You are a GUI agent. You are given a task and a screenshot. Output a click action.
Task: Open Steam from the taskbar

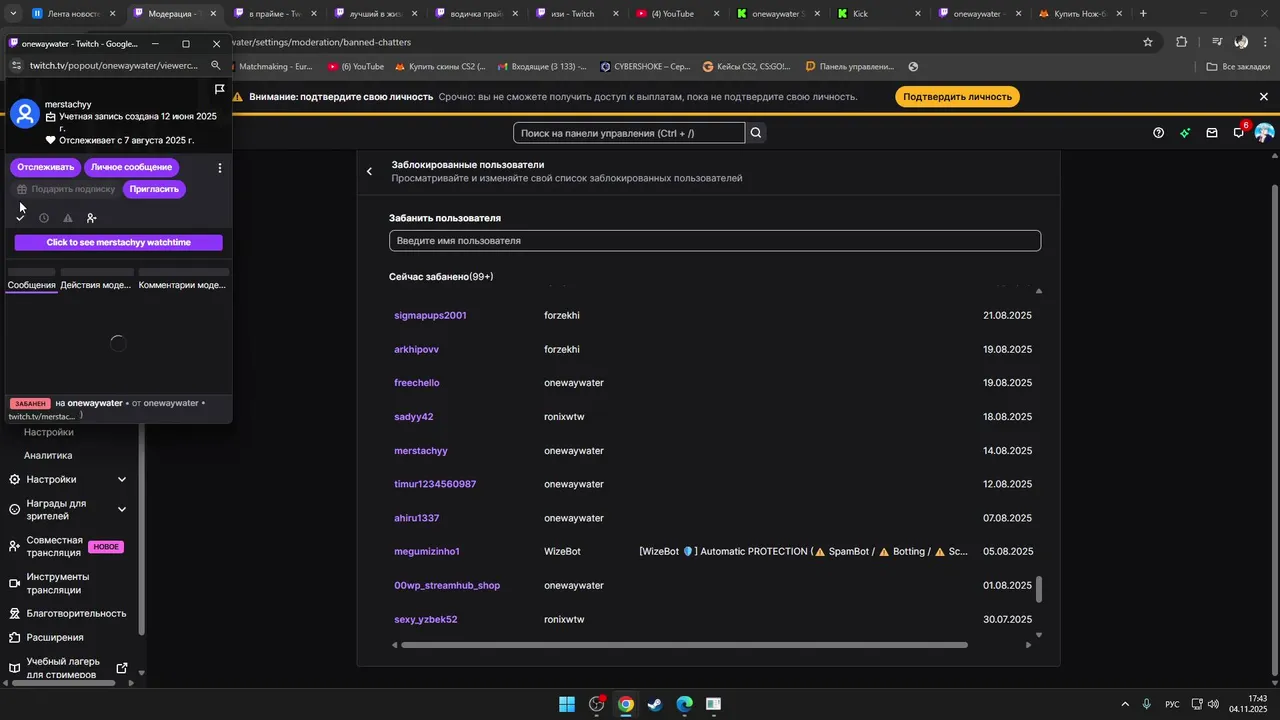(655, 704)
